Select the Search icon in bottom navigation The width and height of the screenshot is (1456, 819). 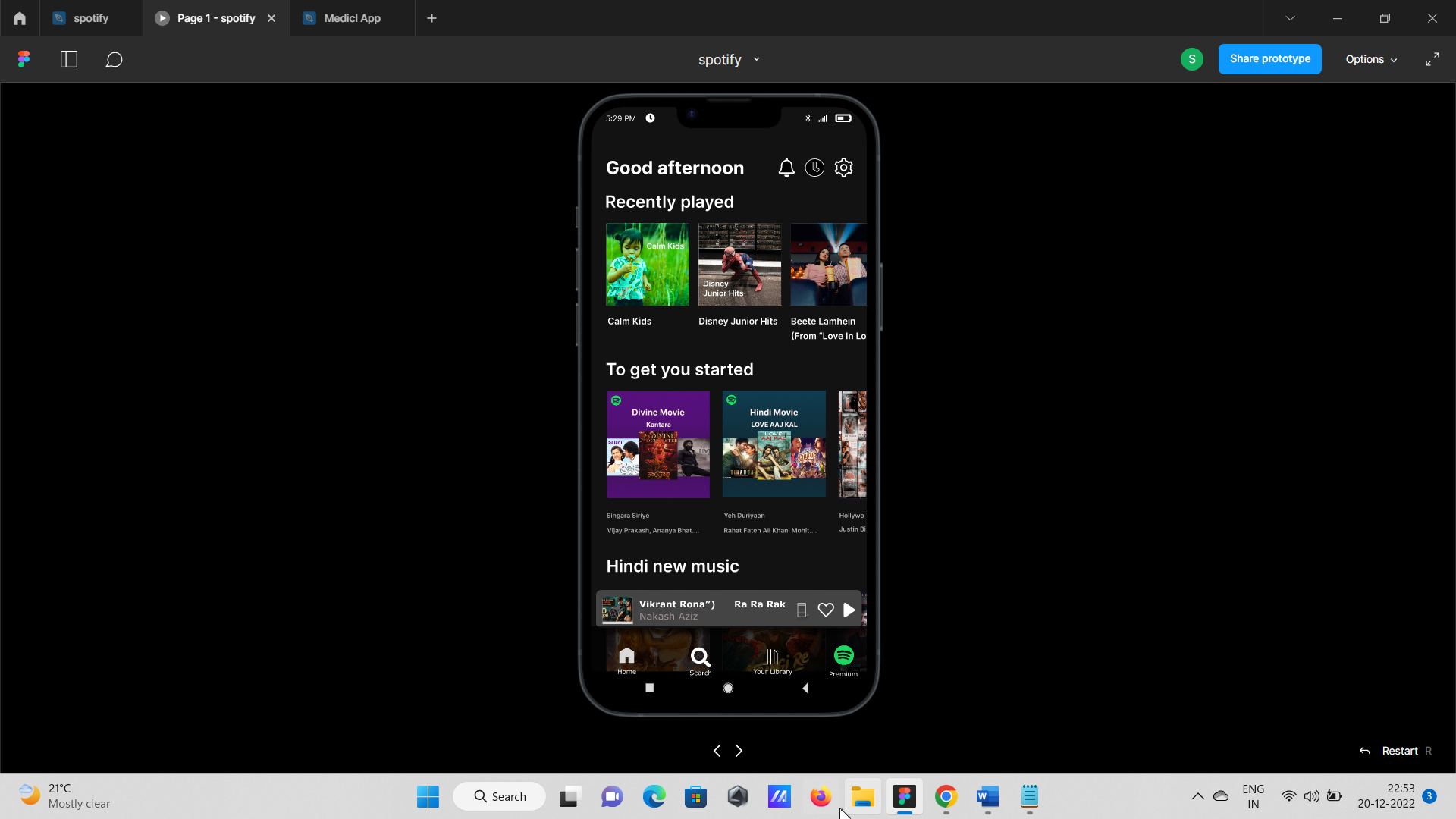[x=700, y=657]
